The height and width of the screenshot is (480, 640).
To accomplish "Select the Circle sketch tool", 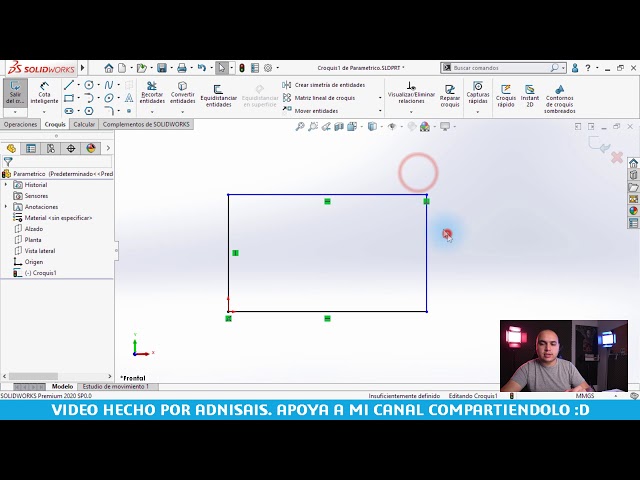I will (x=89, y=85).
